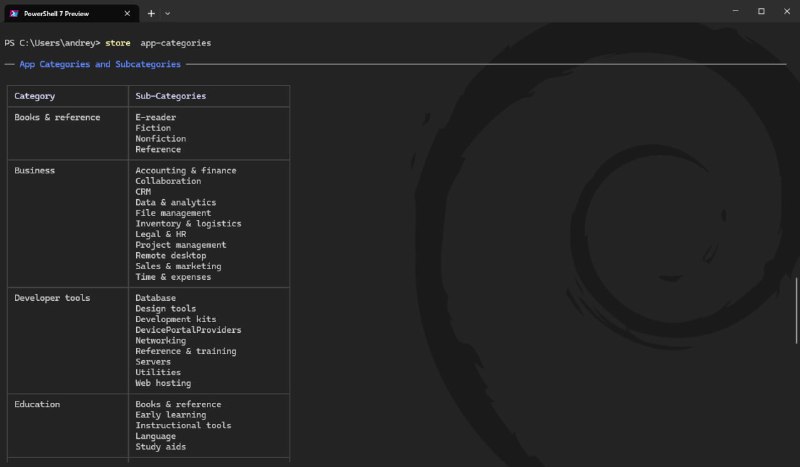
Task: Click the PowerShell icon in the tab
Action: pyautogui.click(x=14, y=13)
